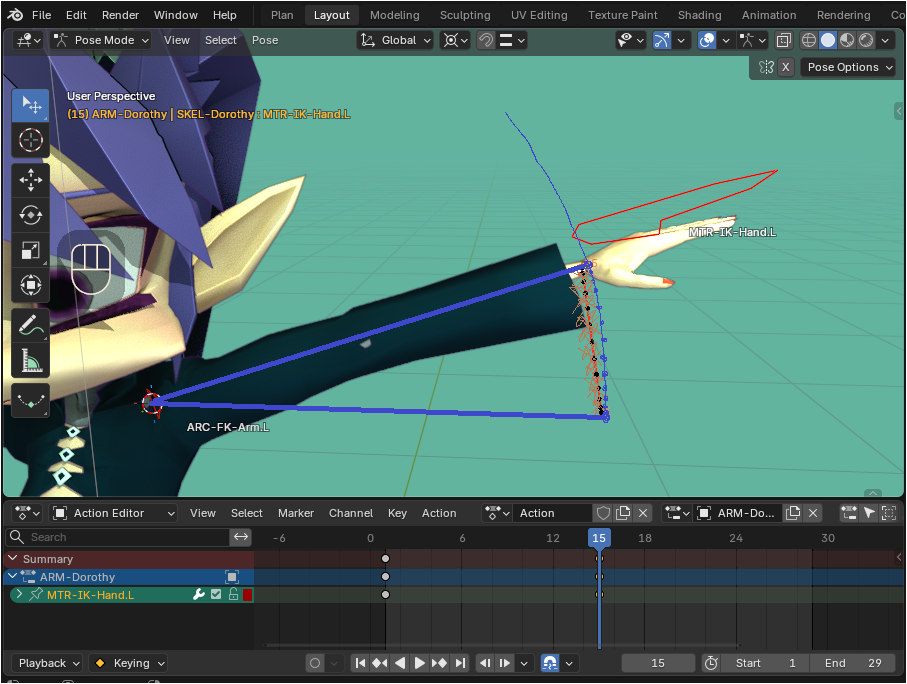Play the animation in reverse

[x=399, y=663]
